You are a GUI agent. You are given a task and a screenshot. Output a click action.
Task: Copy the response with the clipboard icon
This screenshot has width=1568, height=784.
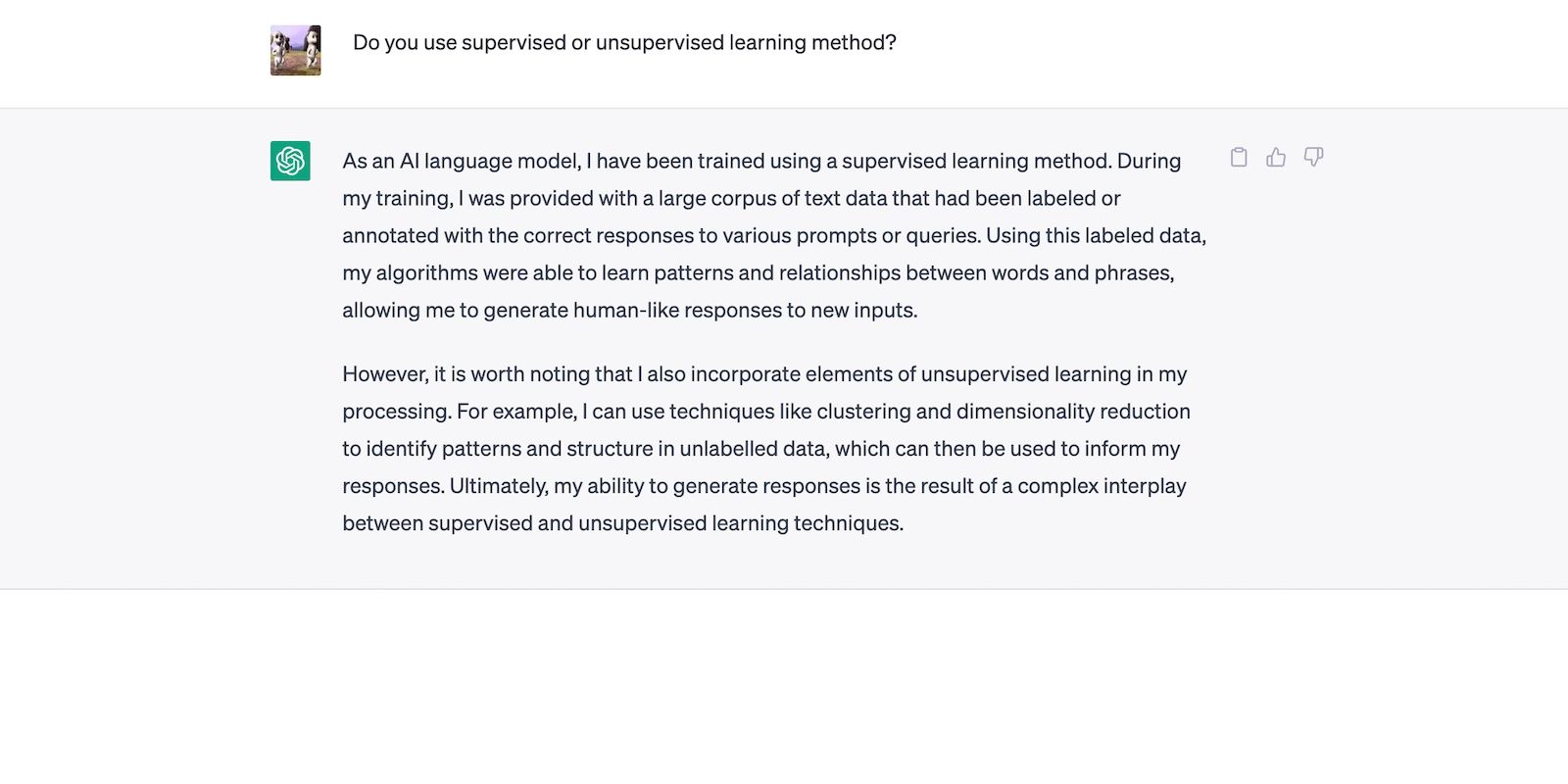pyautogui.click(x=1239, y=158)
